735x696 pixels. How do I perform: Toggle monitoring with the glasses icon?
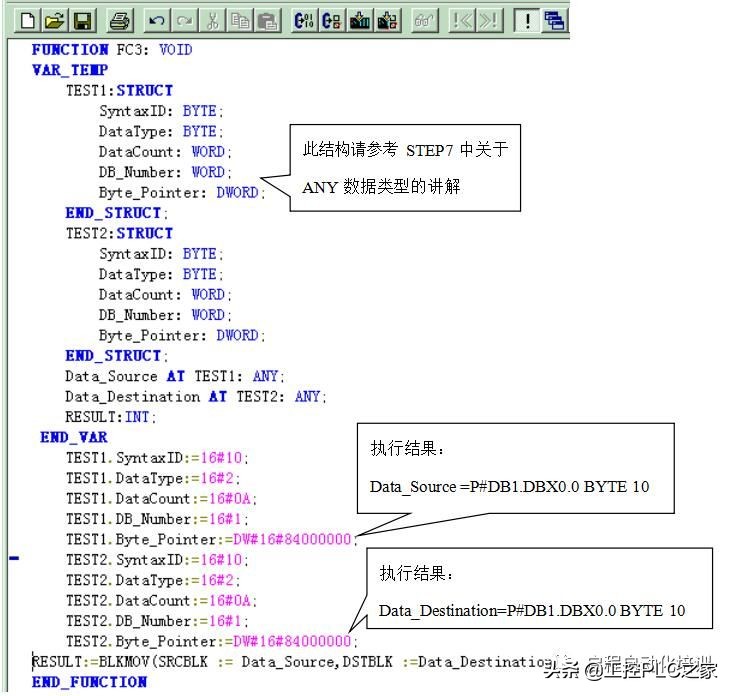[424, 21]
